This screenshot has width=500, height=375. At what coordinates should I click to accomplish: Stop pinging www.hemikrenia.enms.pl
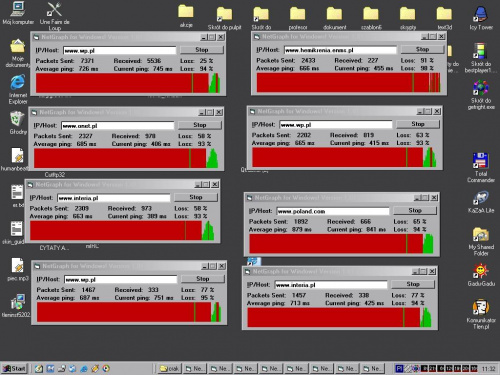coord(422,49)
